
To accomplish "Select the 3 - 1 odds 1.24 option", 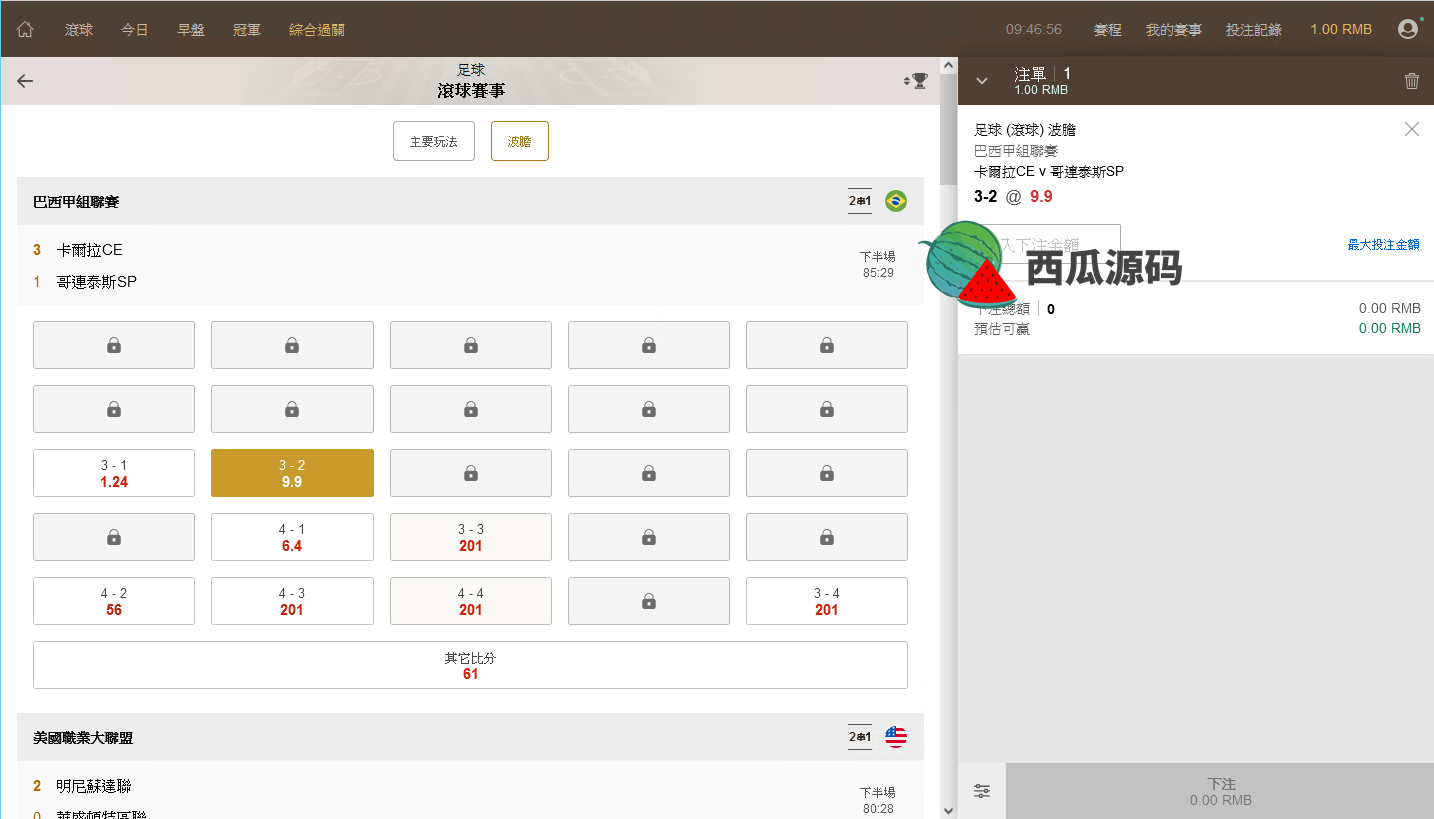I will click(114, 473).
